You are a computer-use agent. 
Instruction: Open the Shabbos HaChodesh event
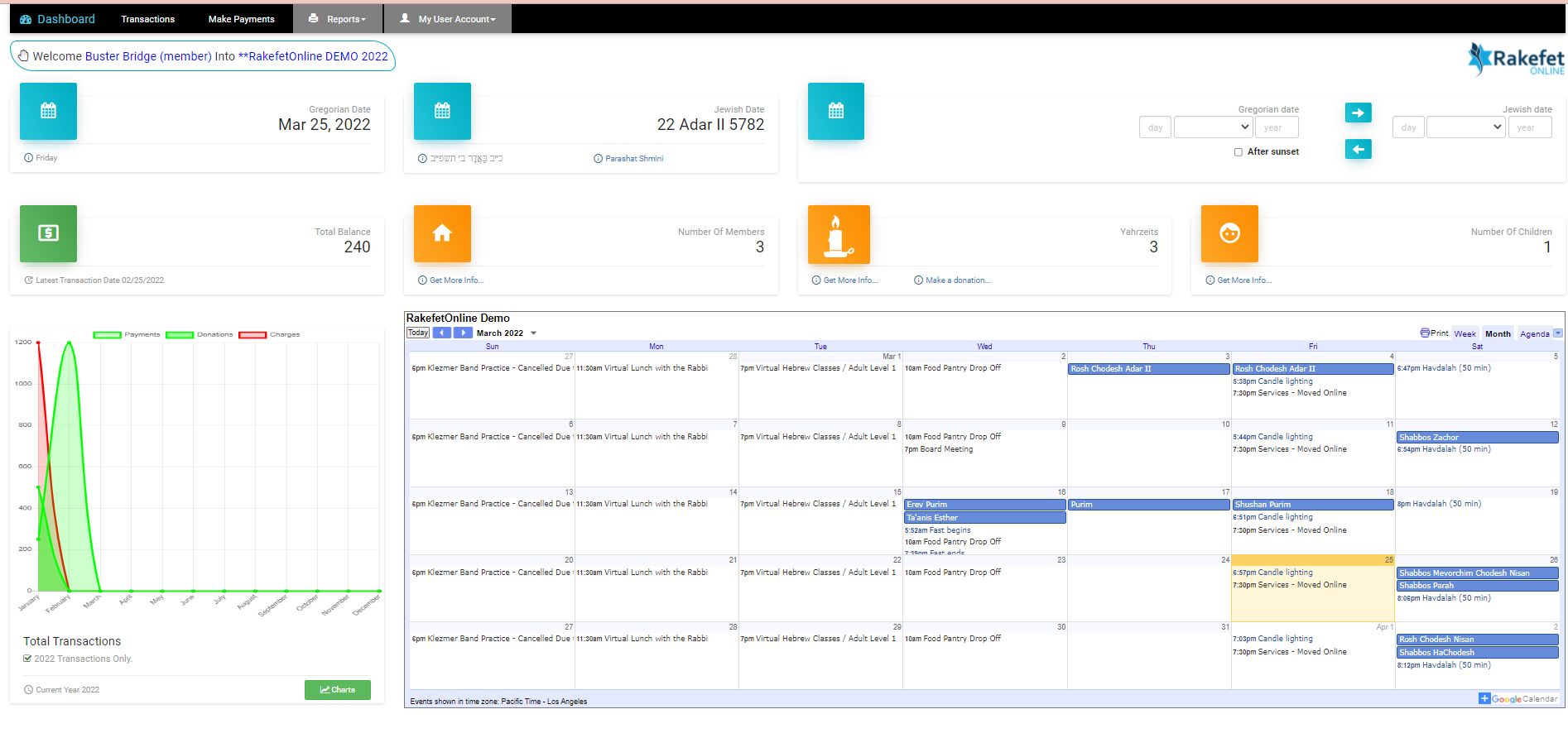point(1477,653)
